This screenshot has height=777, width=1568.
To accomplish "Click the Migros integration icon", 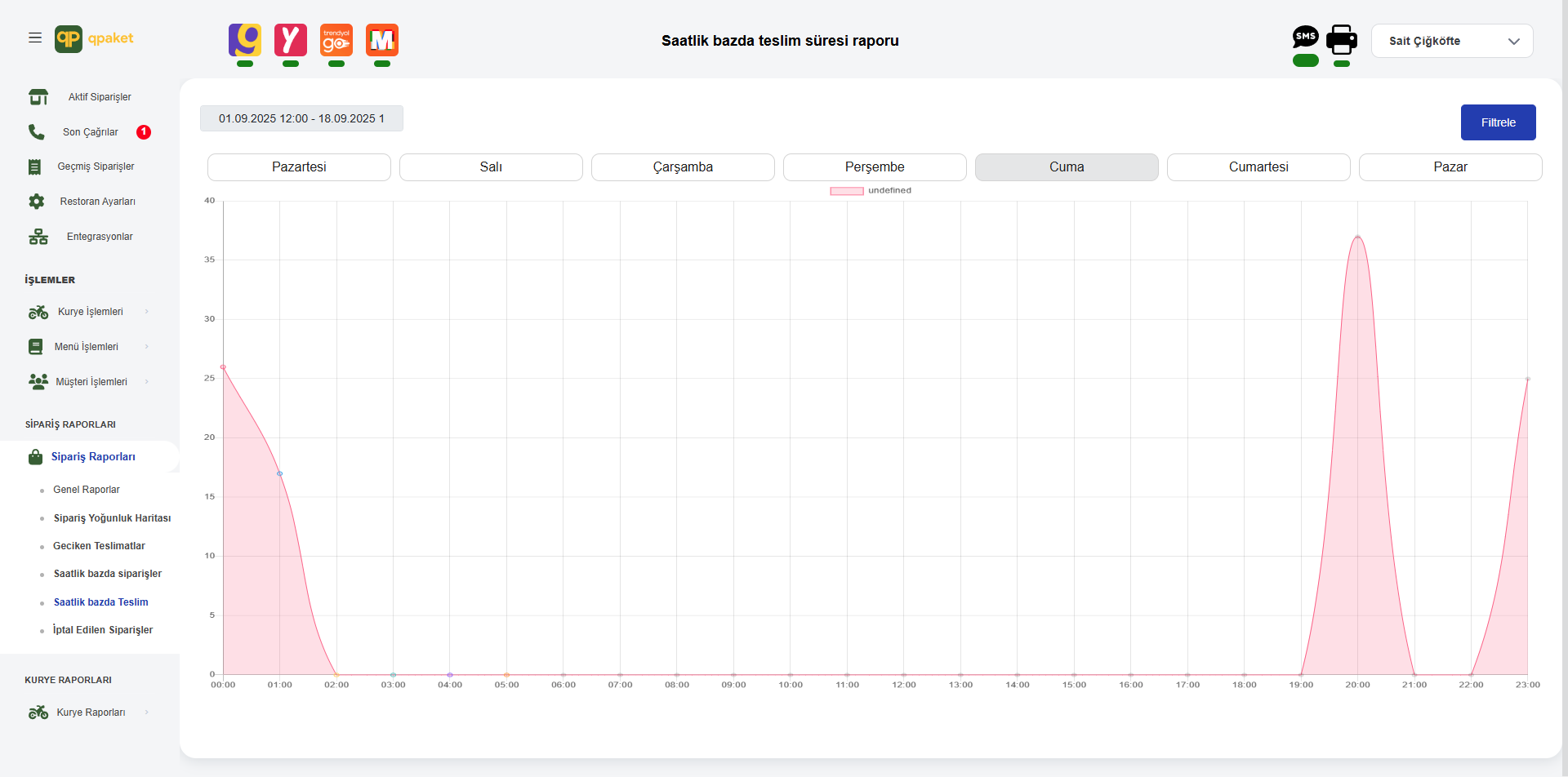I will (x=382, y=40).
